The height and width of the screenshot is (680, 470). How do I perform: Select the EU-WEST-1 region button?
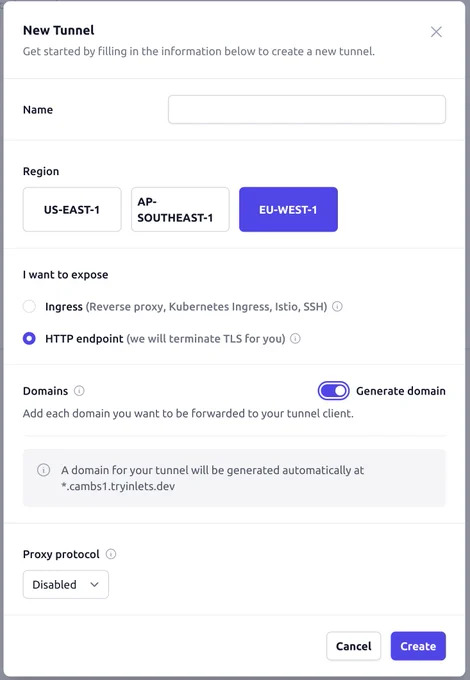(288, 209)
